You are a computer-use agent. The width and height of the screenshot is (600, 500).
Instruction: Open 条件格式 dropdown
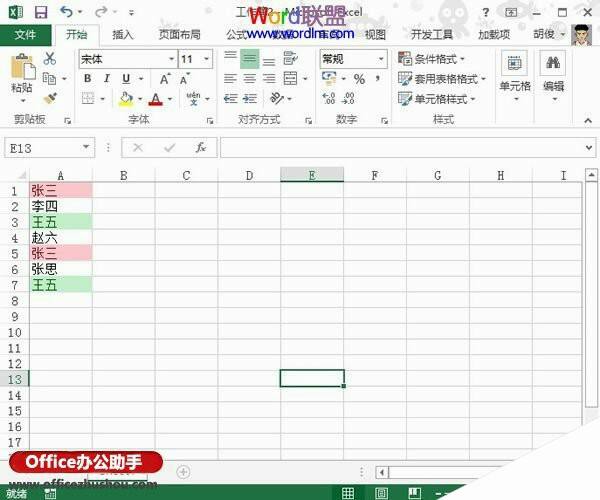[x=431, y=59]
